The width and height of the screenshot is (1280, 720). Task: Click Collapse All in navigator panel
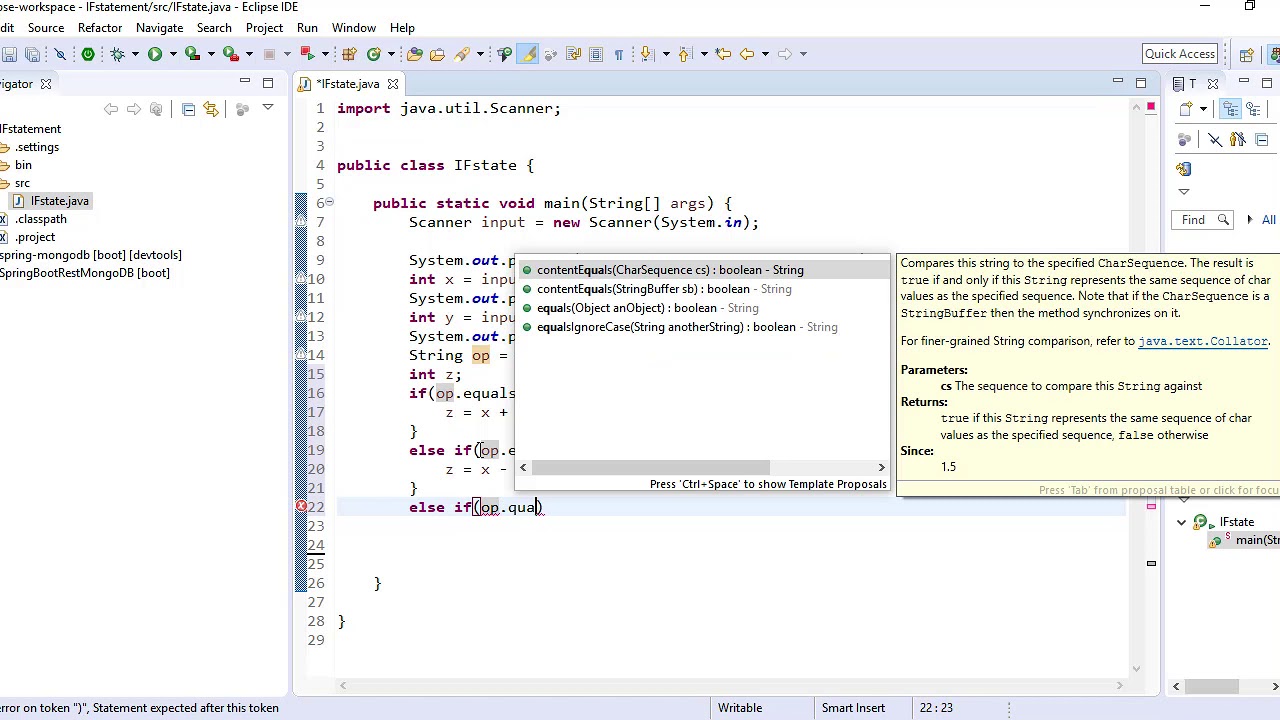click(x=188, y=109)
